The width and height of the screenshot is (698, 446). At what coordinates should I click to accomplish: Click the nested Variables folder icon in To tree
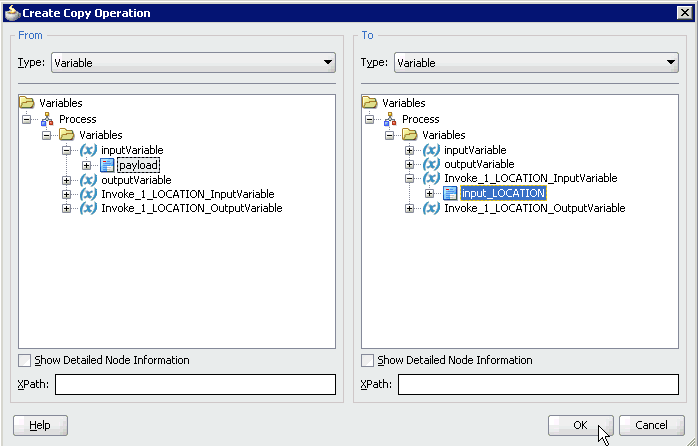coord(410,134)
